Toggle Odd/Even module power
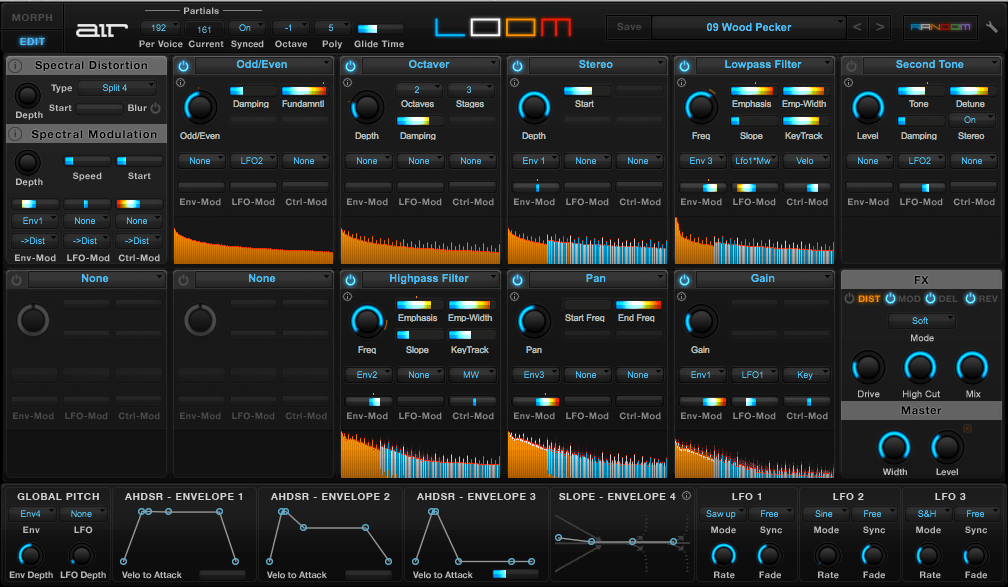The height and width of the screenshot is (587, 1008). point(183,66)
